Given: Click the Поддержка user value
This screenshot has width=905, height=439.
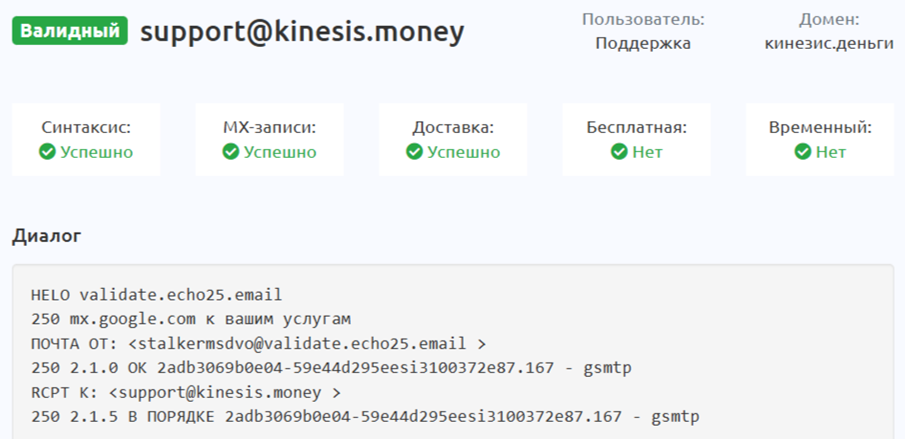Looking at the screenshot, I should tap(643, 43).
